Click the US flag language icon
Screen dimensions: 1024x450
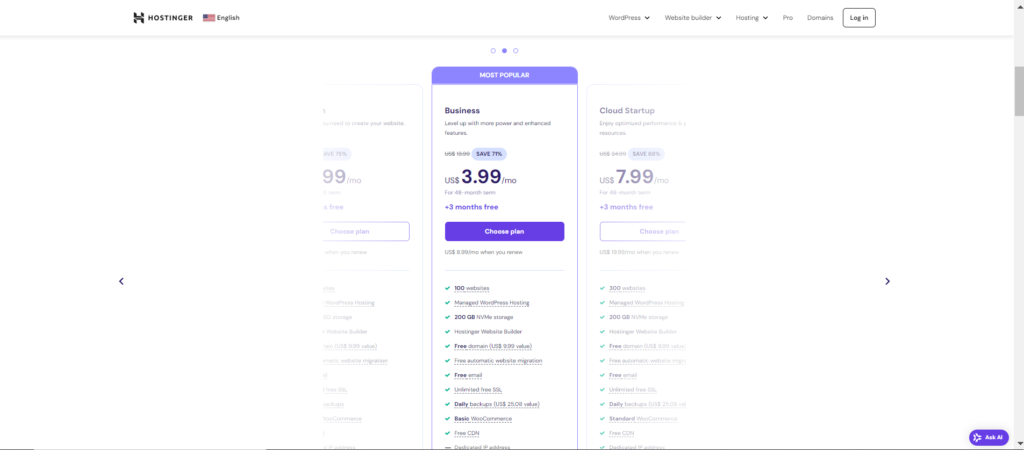coord(209,18)
